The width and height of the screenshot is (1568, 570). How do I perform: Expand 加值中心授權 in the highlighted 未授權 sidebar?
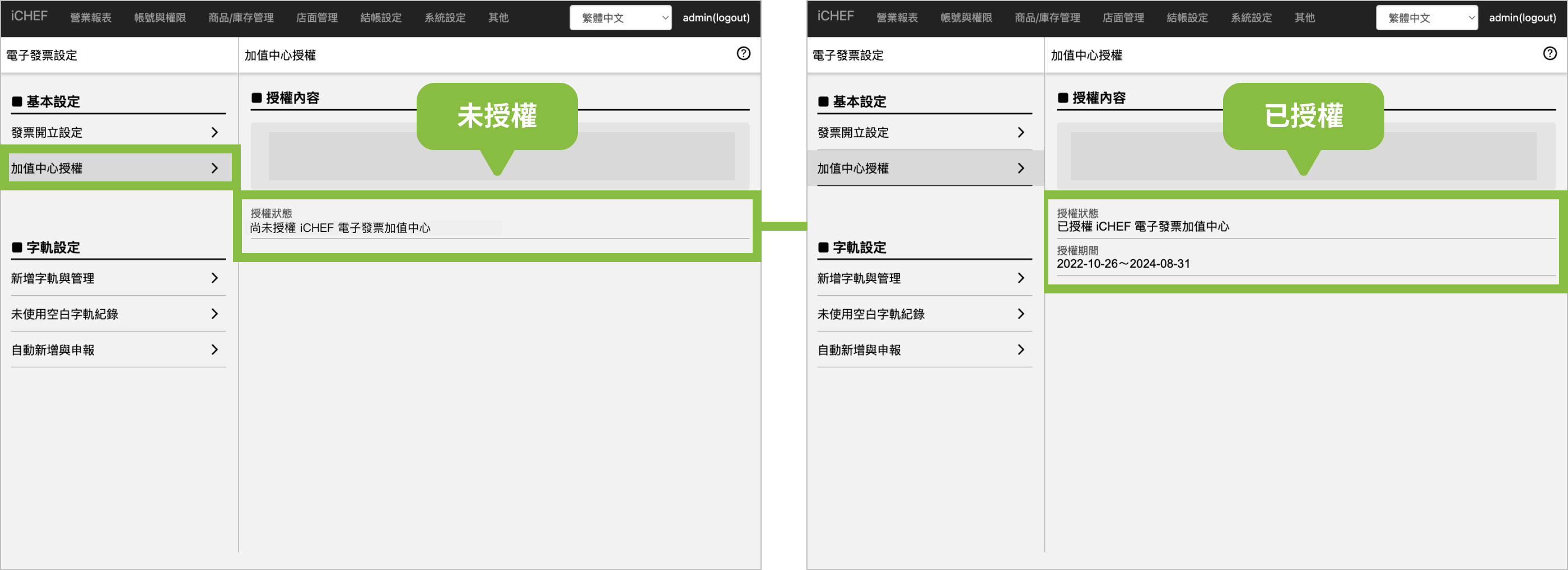point(214,169)
